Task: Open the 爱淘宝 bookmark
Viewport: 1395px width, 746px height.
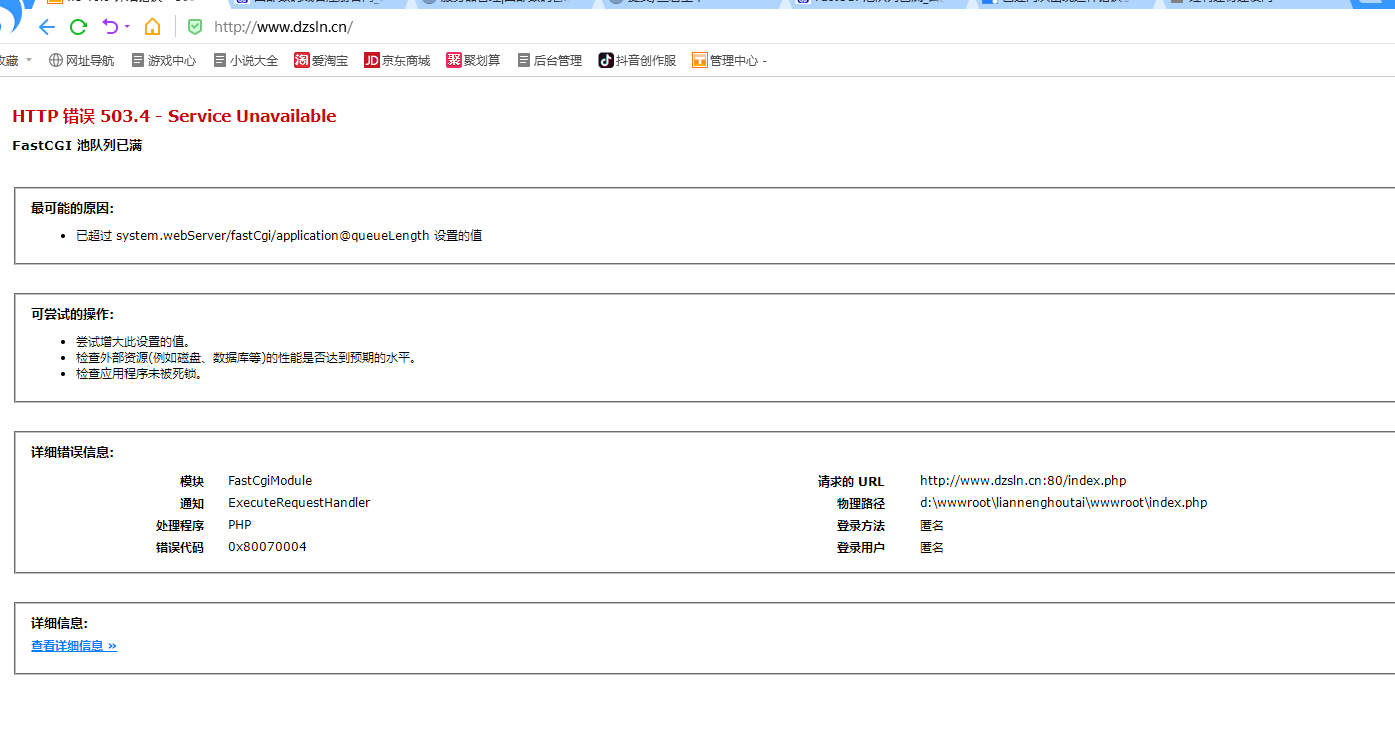Action: [x=321, y=61]
